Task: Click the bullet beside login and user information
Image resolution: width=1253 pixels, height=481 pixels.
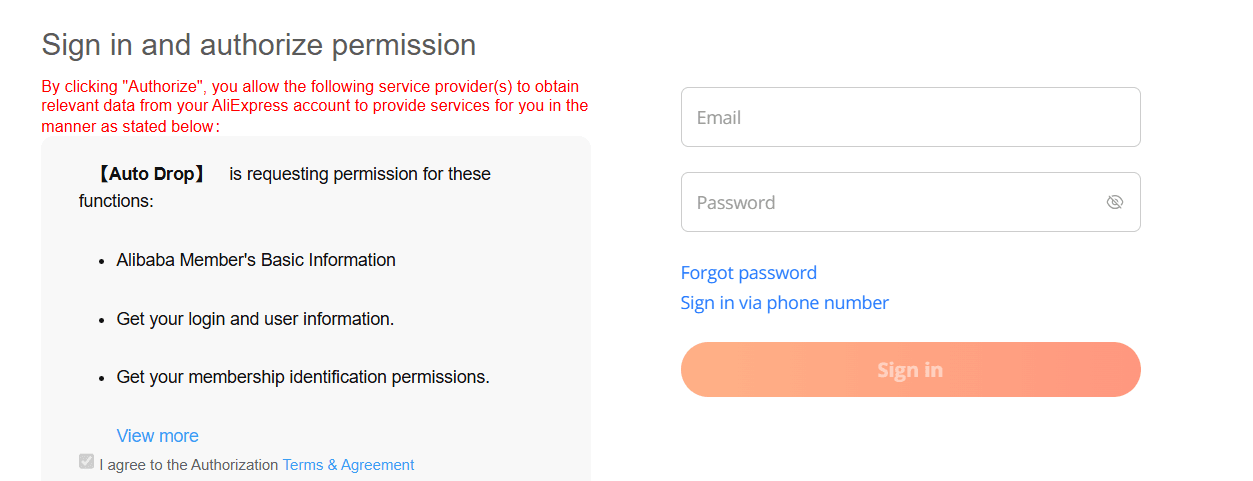Action: pos(102,320)
